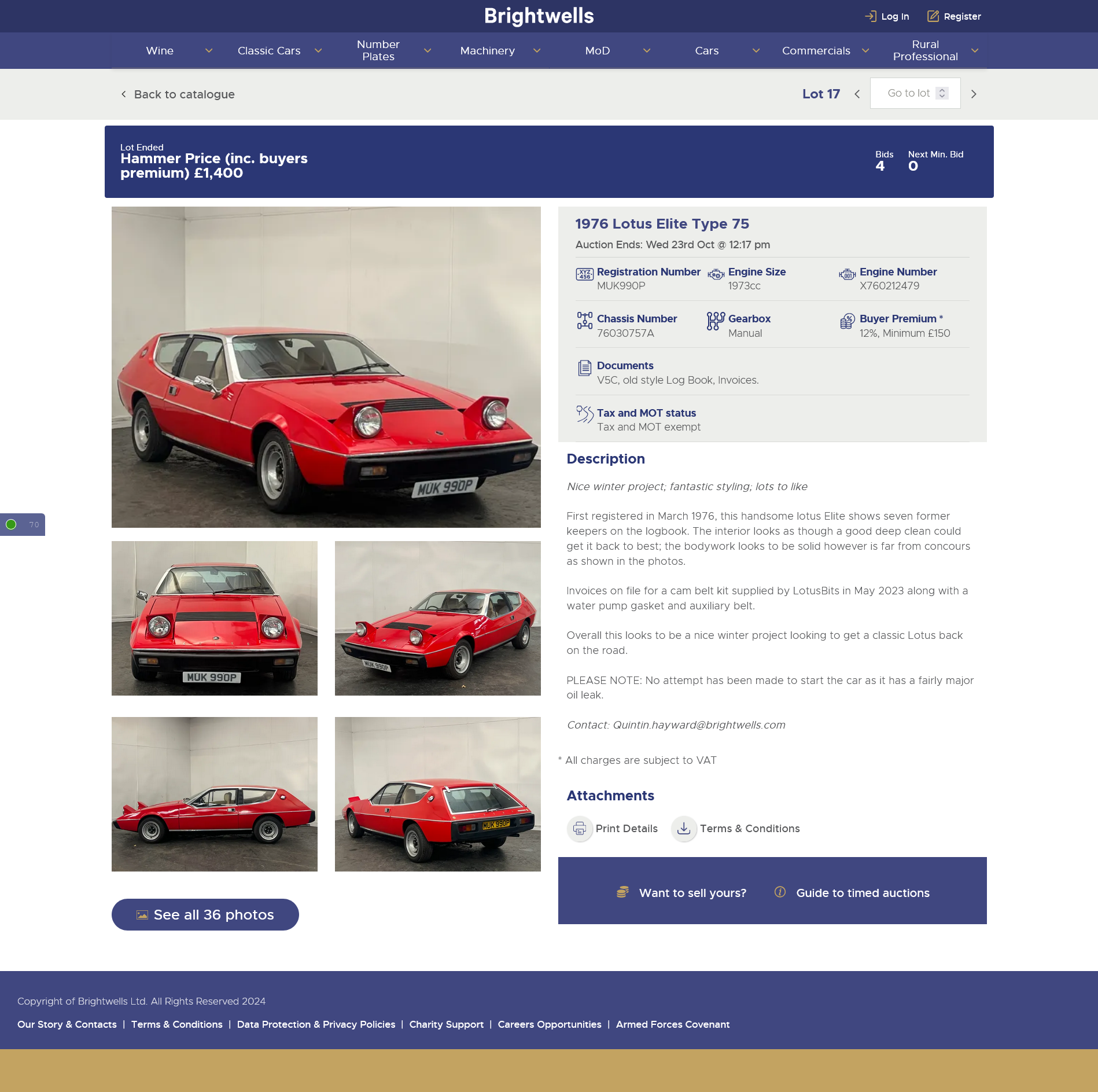
Task: Click the contact email Quintin.hayward@brightwells.com
Action: [x=699, y=725]
